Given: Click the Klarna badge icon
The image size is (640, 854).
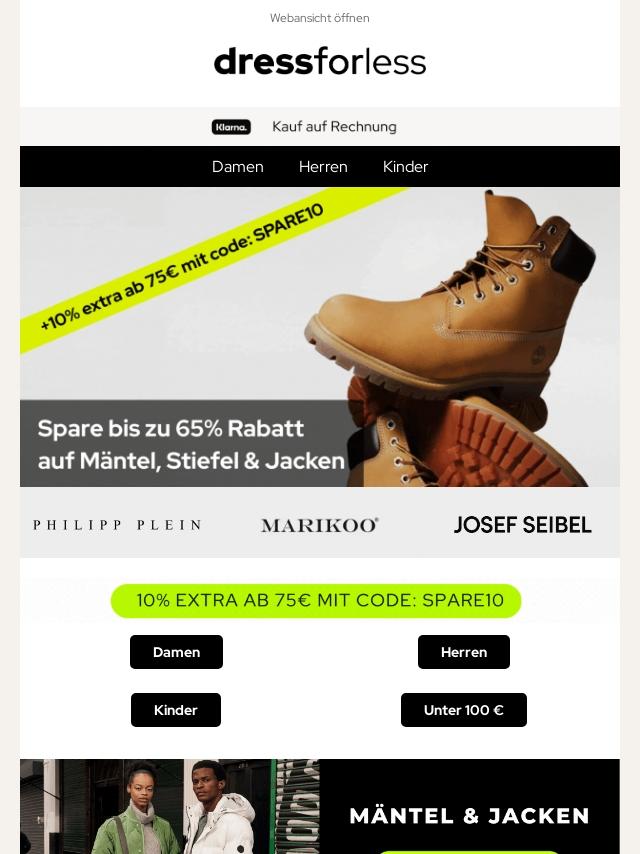Looking at the screenshot, I should (x=231, y=127).
